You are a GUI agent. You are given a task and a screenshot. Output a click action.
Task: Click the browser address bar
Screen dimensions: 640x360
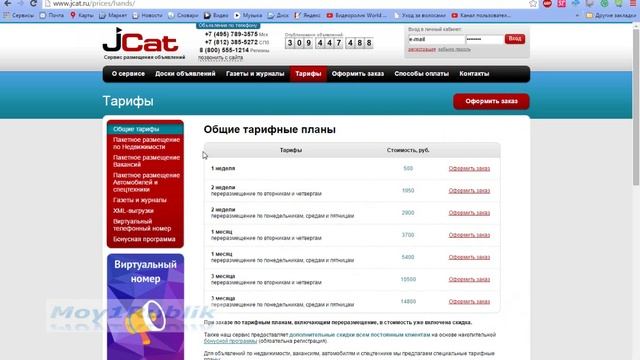coord(286,4)
